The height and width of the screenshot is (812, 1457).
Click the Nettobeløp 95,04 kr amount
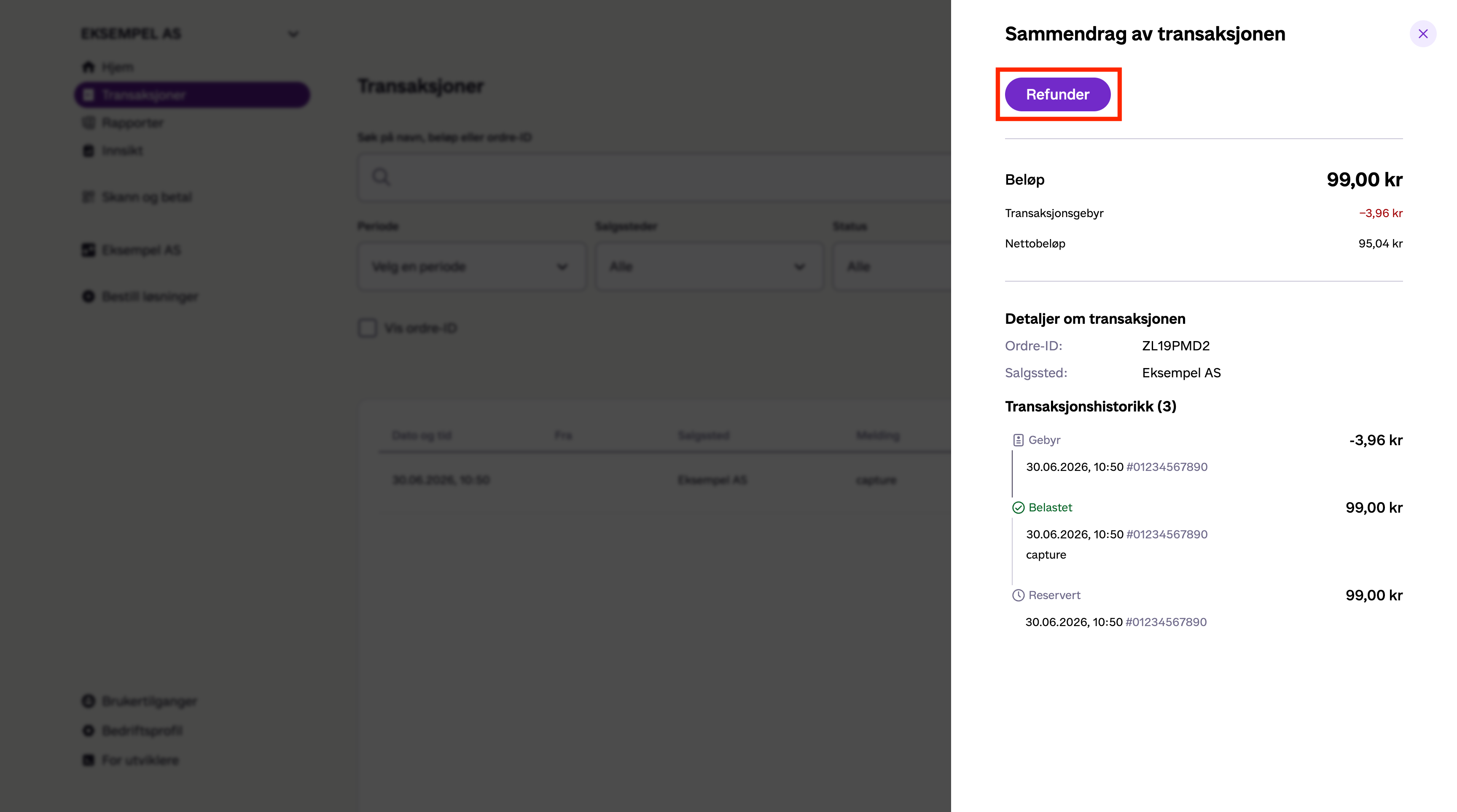(x=1381, y=244)
